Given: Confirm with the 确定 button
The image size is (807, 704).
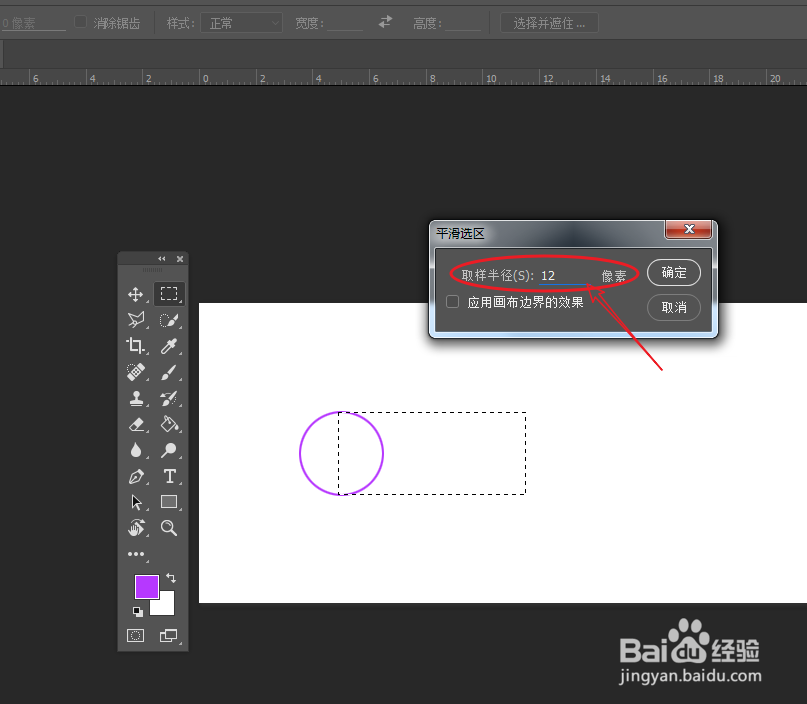Looking at the screenshot, I should click(x=674, y=272).
